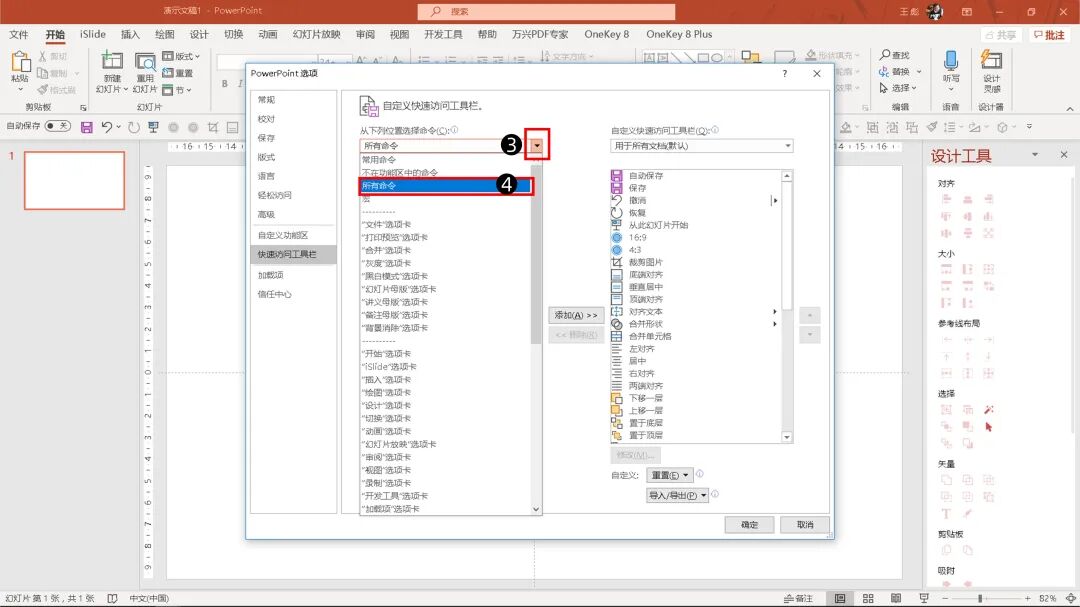Expand submenu arrow beside 对齐文本
Screen dimensions: 1080x607
click(x=775, y=312)
